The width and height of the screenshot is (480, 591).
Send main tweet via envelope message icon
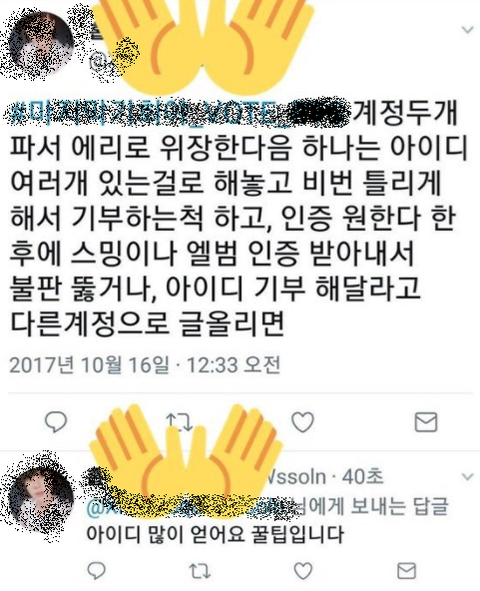(x=426, y=422)
